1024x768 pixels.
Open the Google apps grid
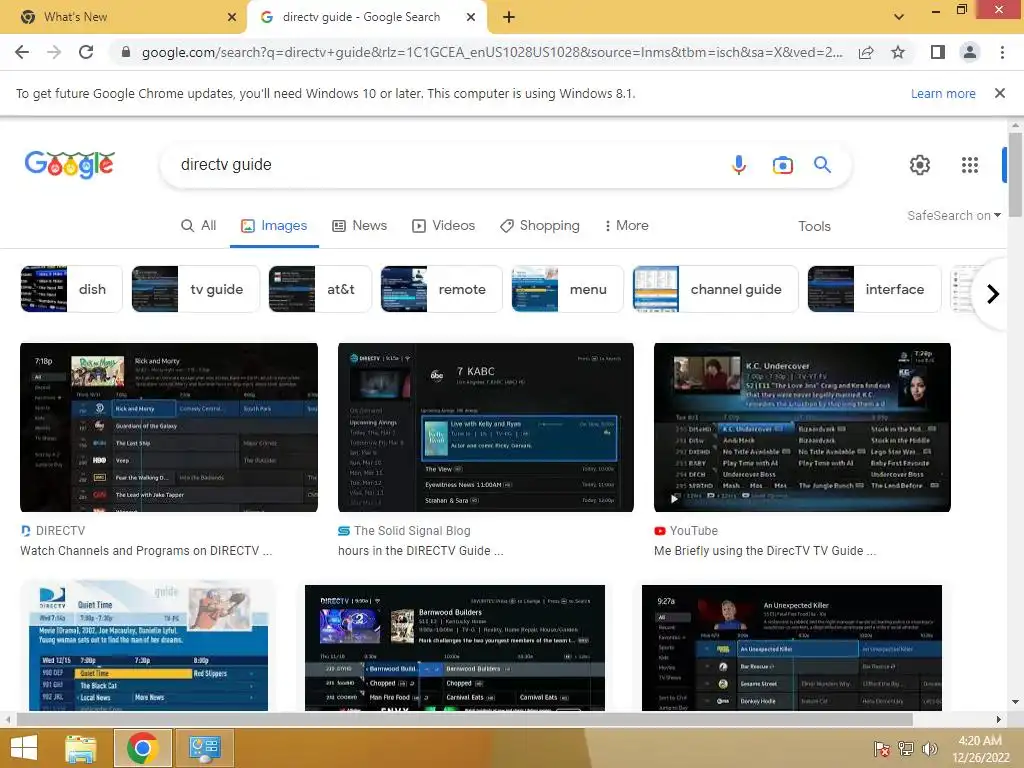tap(970, 165)
